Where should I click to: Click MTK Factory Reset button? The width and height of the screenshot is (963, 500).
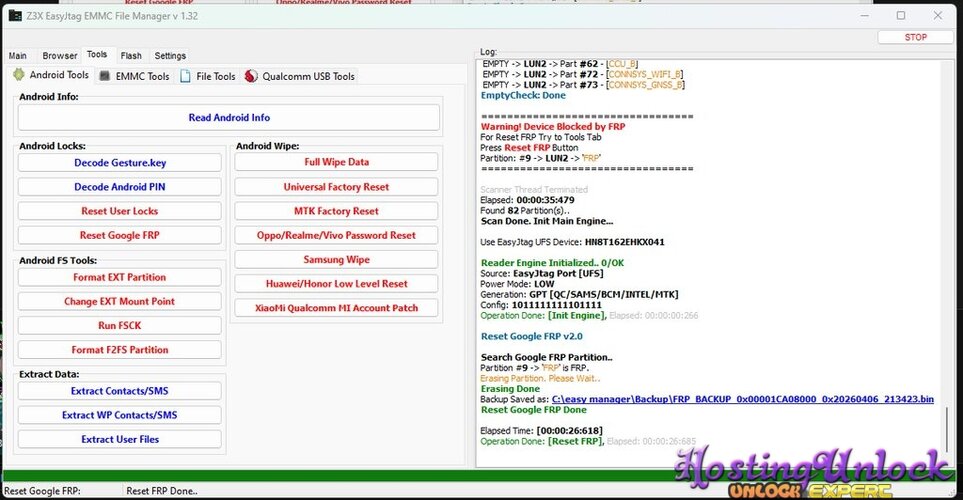tap(336, 211)
